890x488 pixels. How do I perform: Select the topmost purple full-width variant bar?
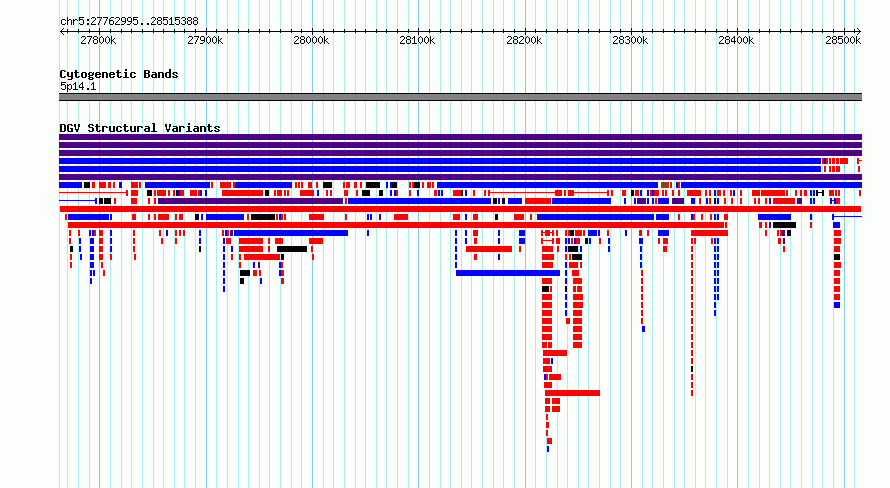click(x=460, y=137)
